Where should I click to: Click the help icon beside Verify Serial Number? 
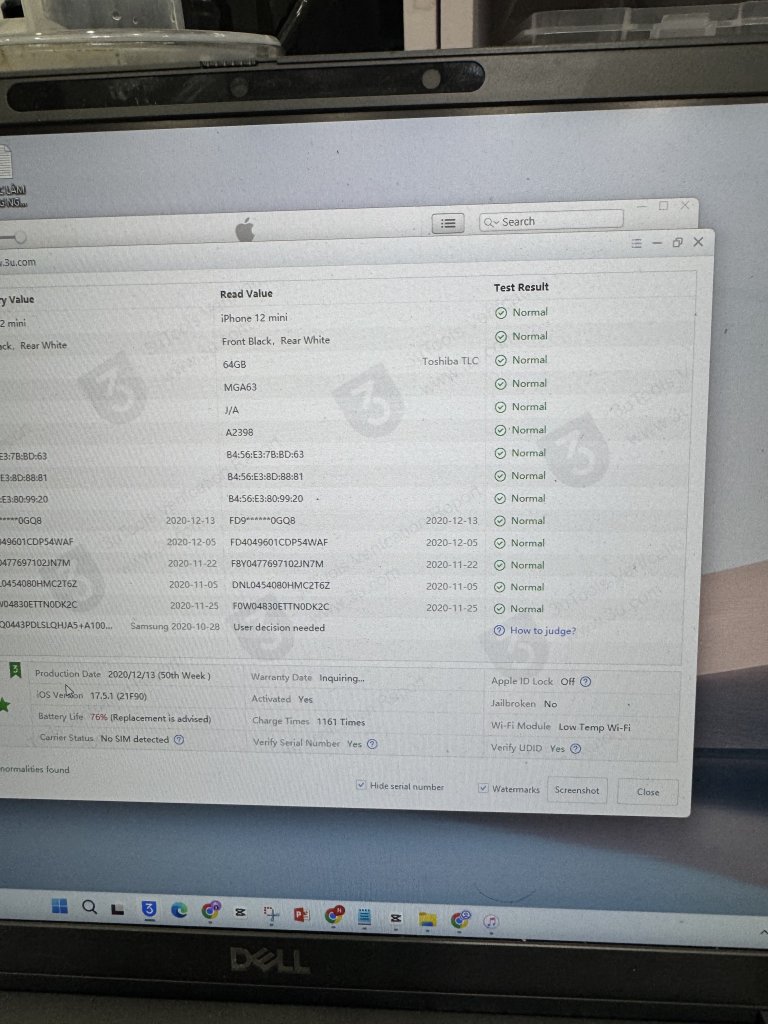(372, 744)
